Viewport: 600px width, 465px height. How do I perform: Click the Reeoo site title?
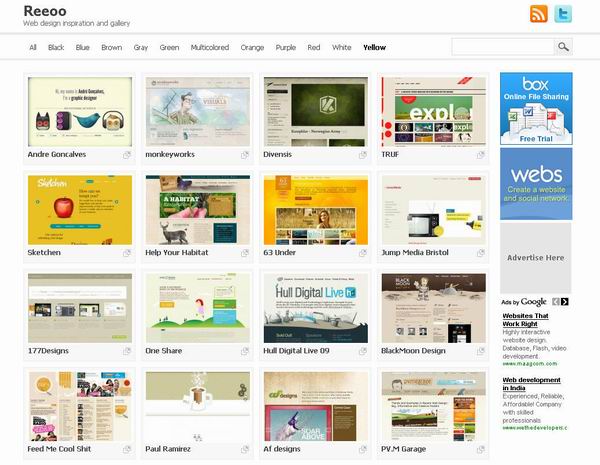tap(44, 10)
